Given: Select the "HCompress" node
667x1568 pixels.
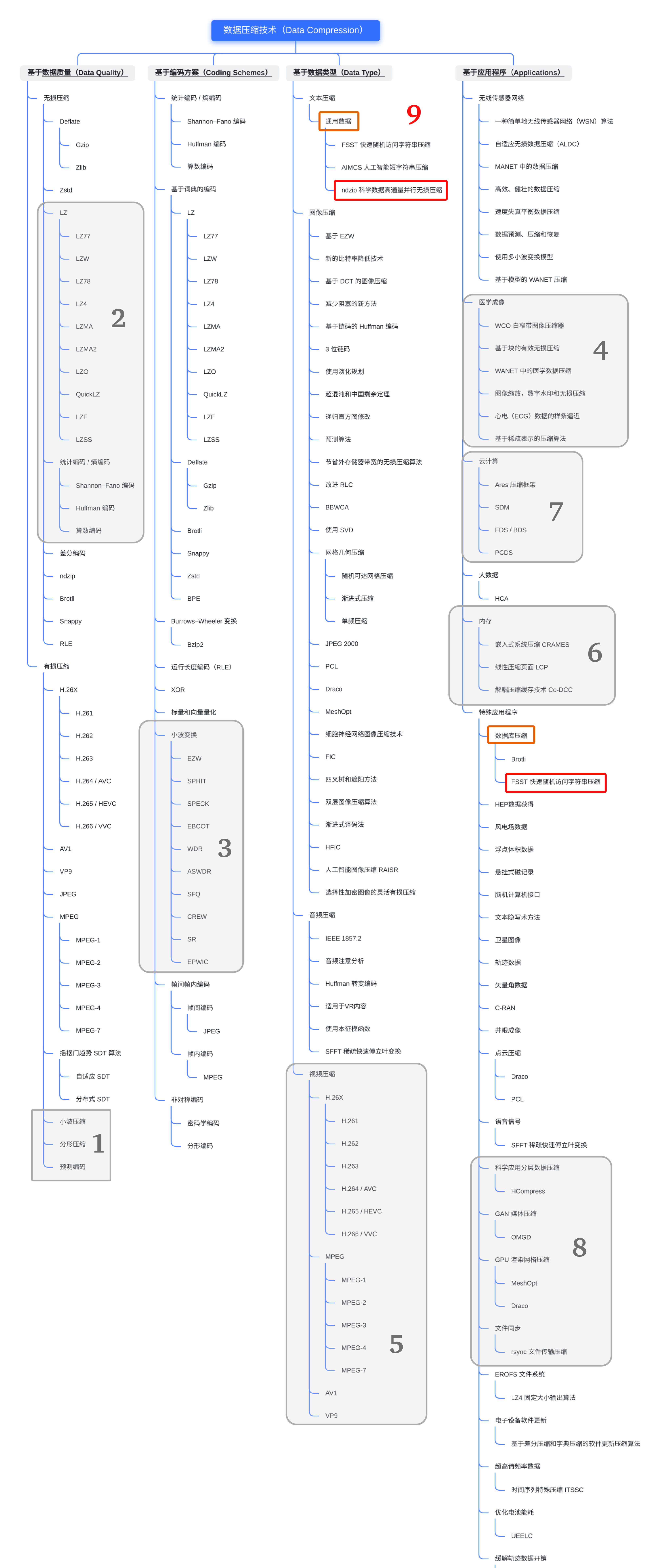Looking at the screenshot, I should 528,1191.
